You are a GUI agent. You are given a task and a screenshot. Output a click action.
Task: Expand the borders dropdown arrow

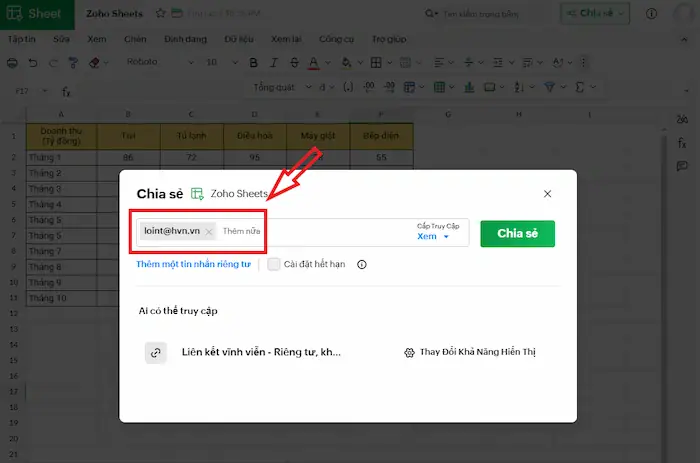point(389,63)
